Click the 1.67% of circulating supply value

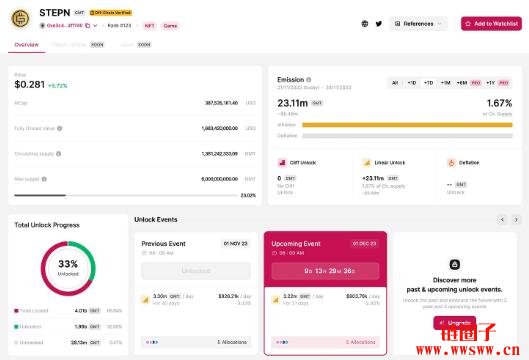point(499,103)
